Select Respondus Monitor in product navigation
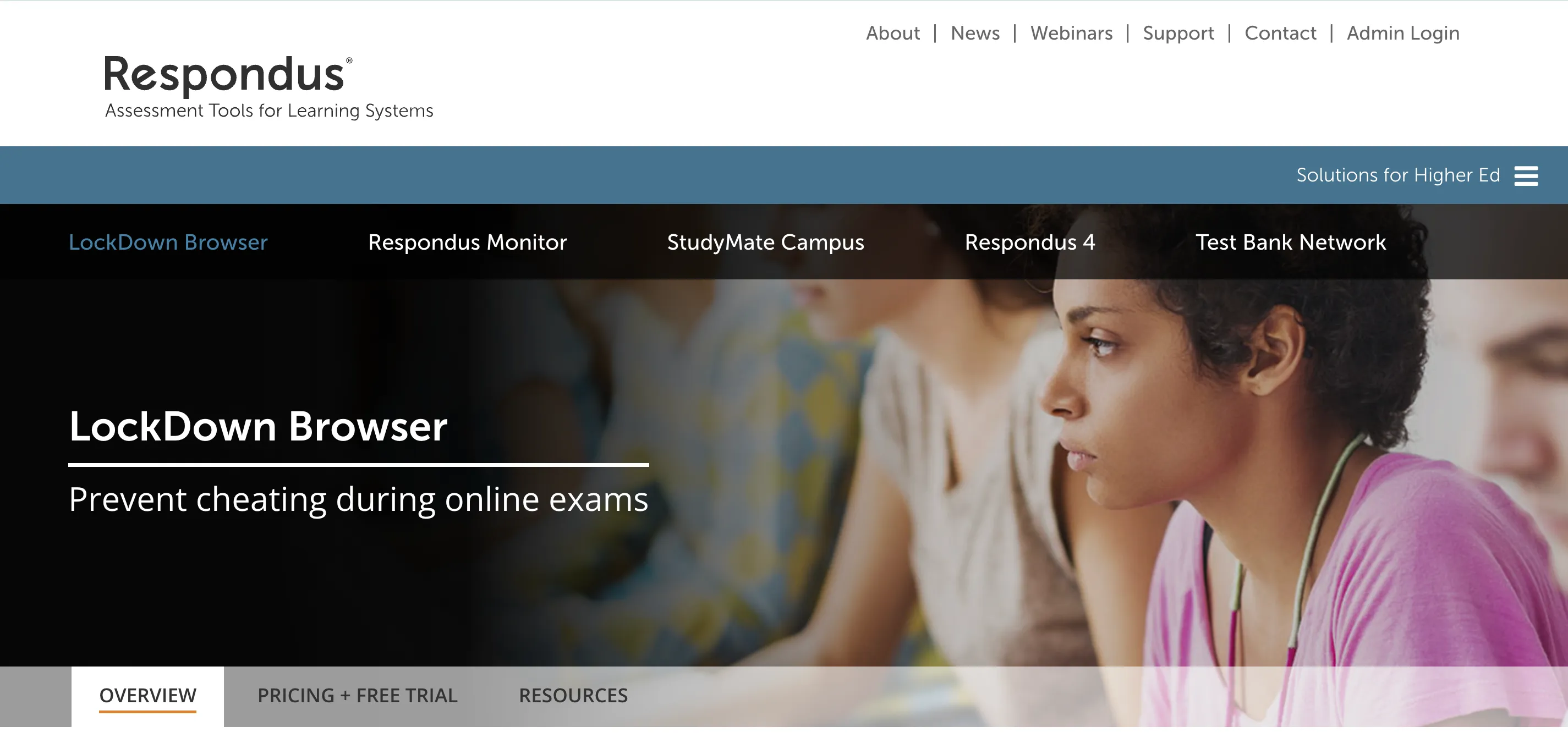Viewport: 1568px width, 749px height. tap(467, 242)
